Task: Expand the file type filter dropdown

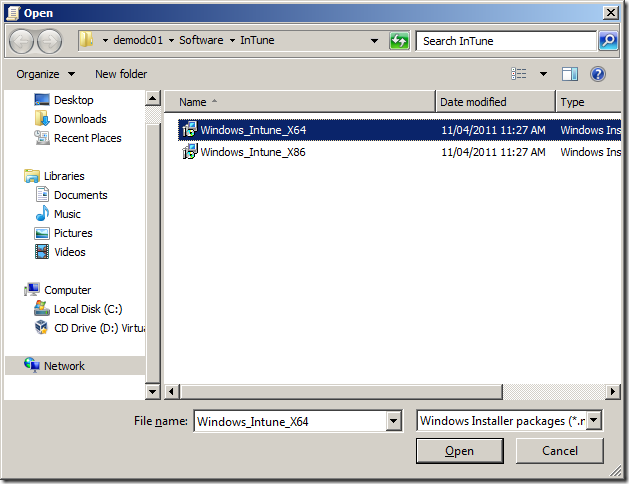Action: tap(594, 421)
